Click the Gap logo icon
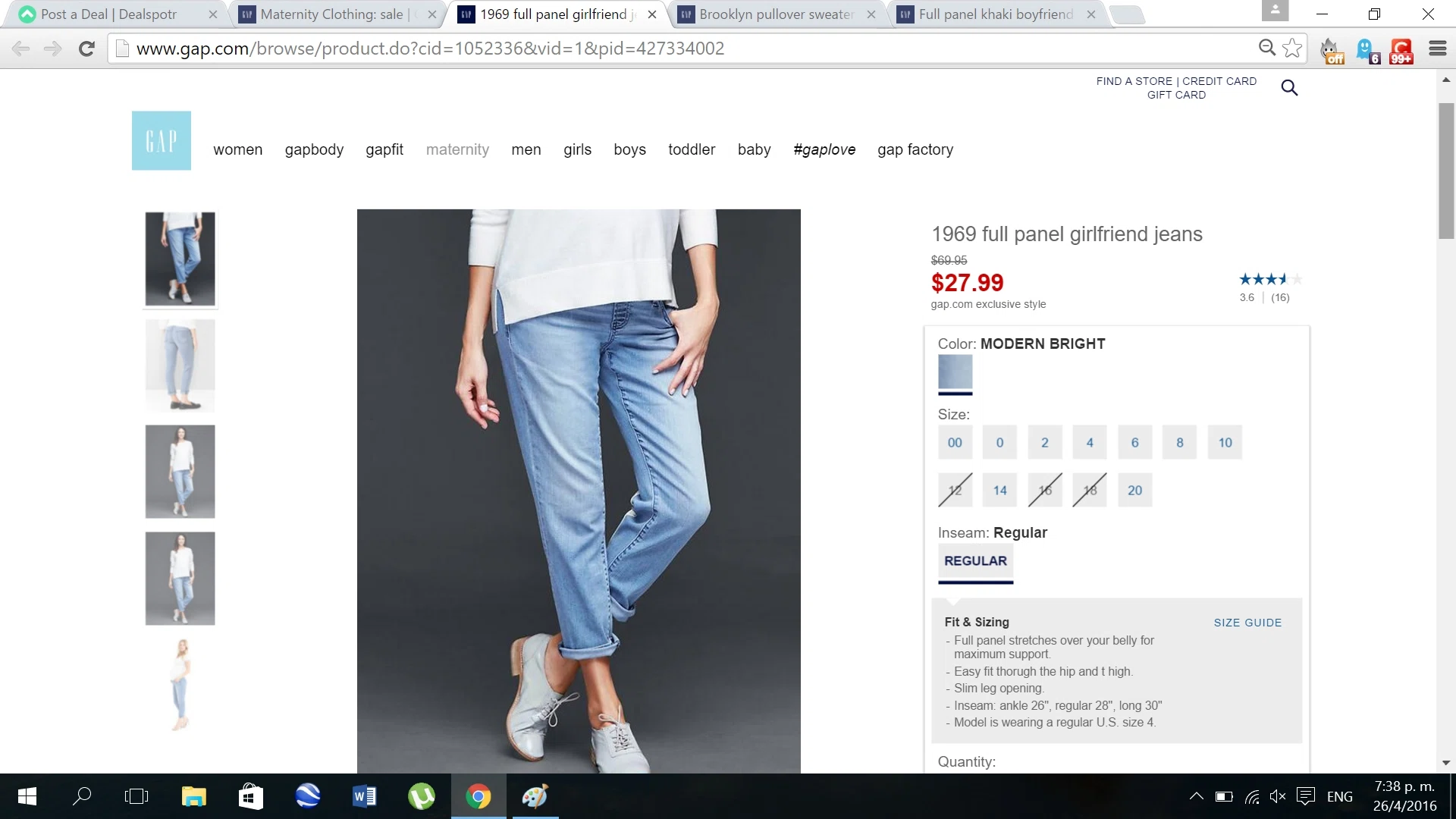 point(161,140)
